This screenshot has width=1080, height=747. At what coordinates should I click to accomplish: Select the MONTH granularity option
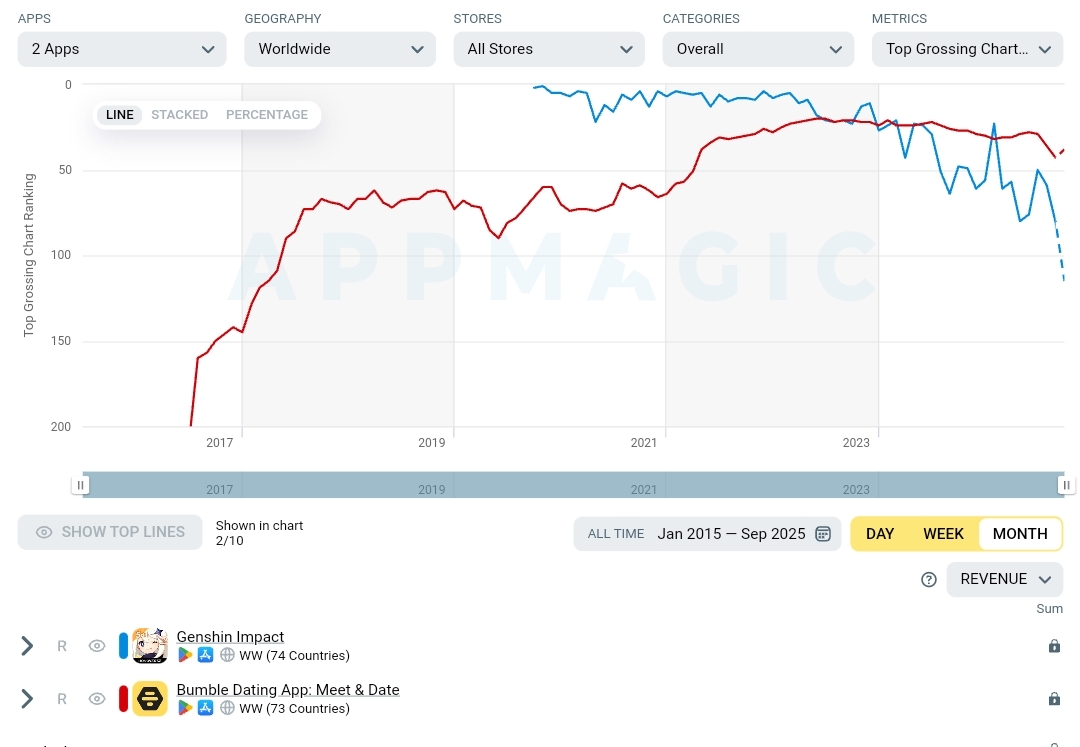(1020, 534)
